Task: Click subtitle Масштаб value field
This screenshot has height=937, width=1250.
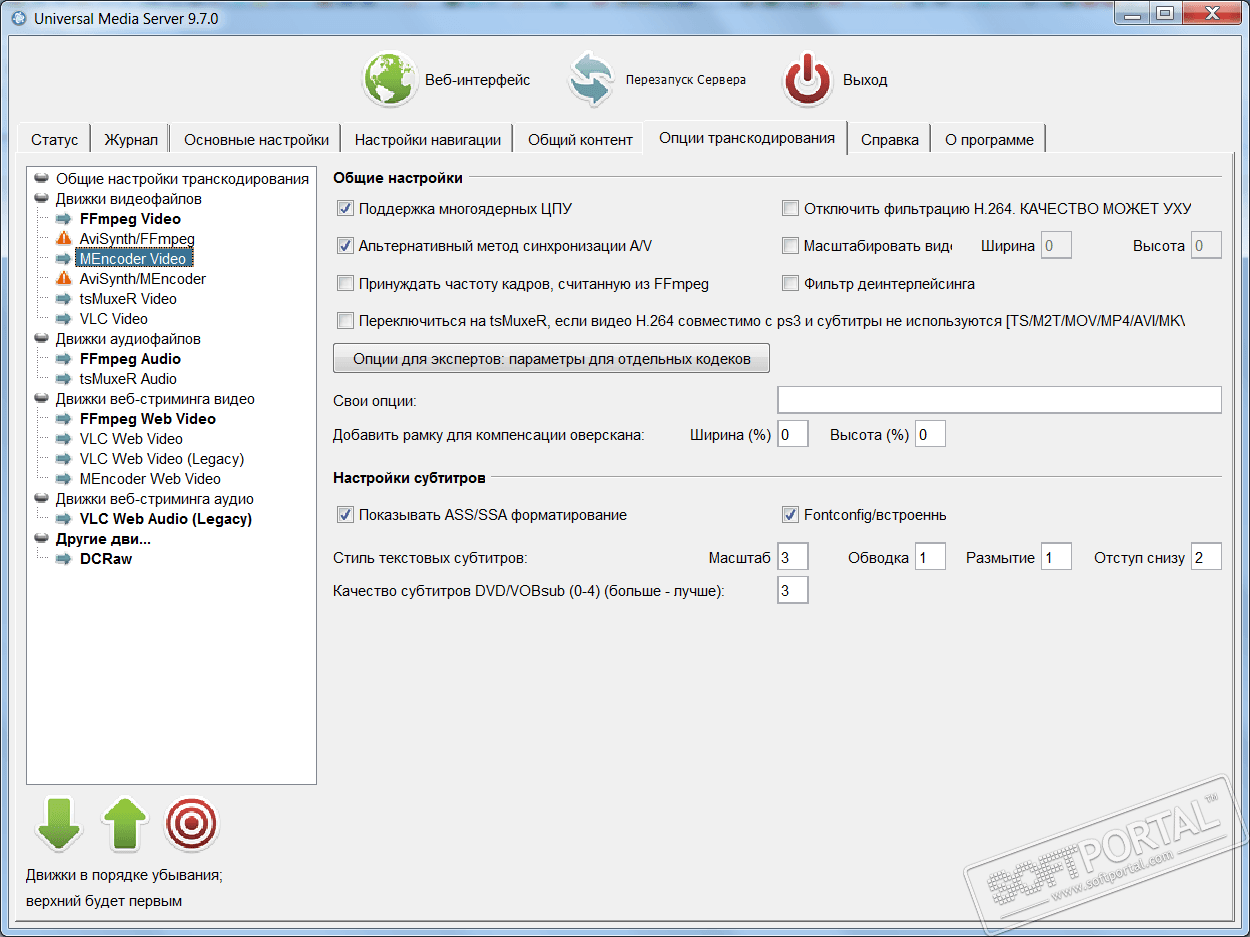Action: coord(792,557)
